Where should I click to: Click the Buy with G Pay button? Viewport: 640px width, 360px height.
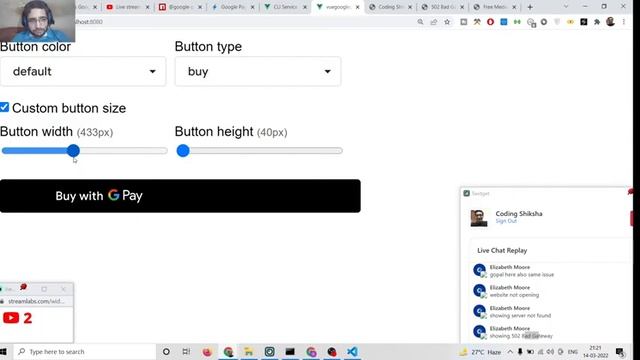pyautogui.click(x=180, y=196)
